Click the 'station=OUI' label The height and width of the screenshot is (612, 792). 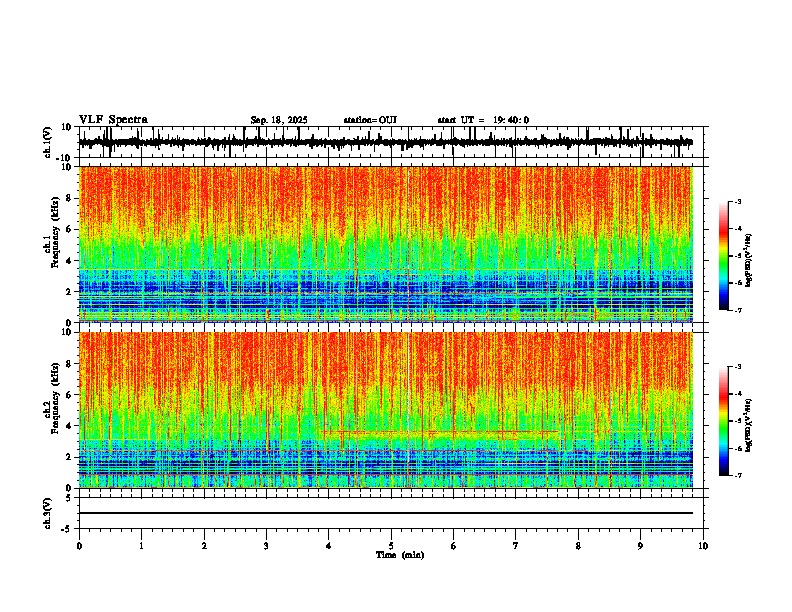(x=370, y=120)
